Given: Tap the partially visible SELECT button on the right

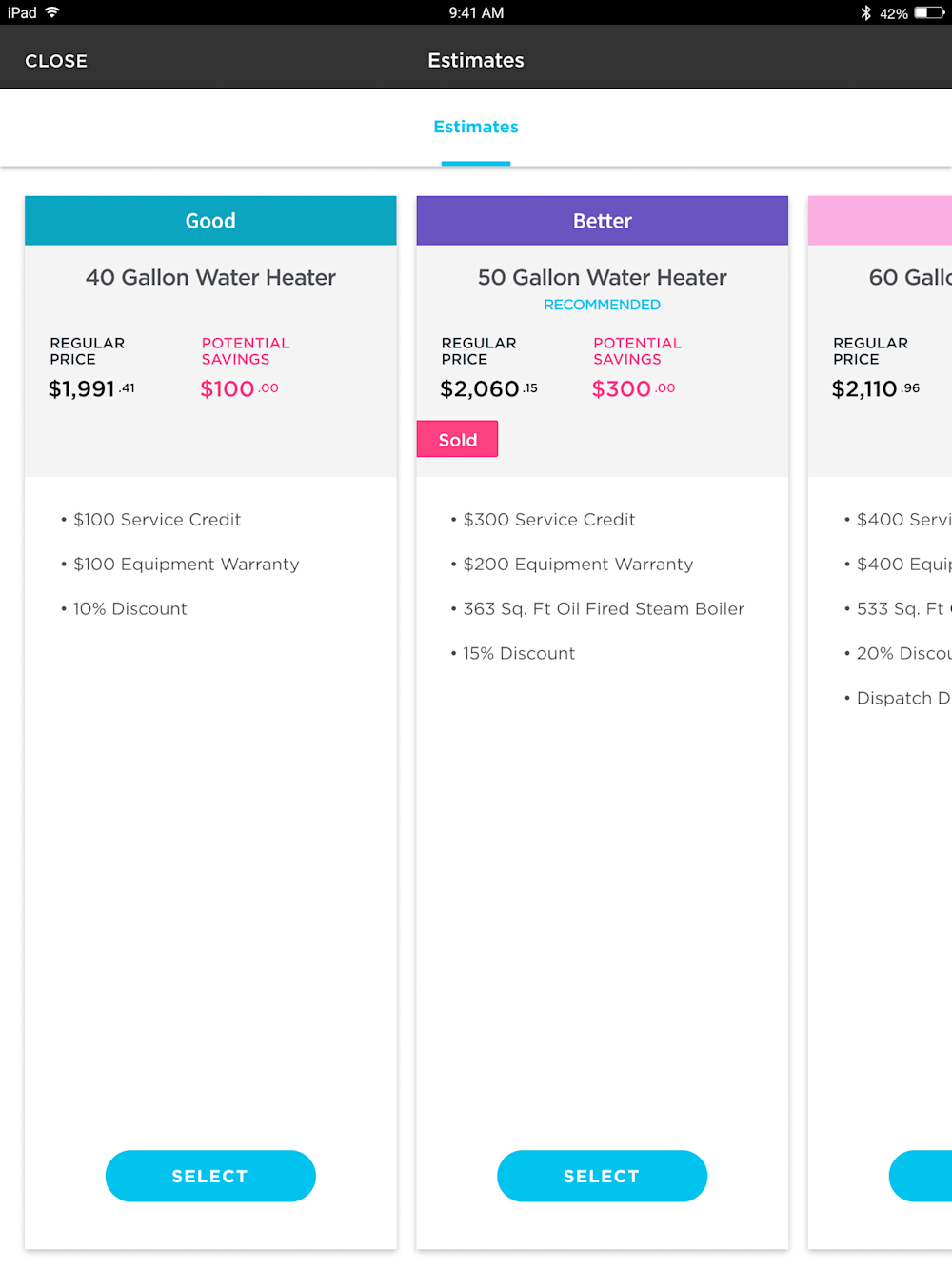Looking at the screenshot, I should 928,1176.
